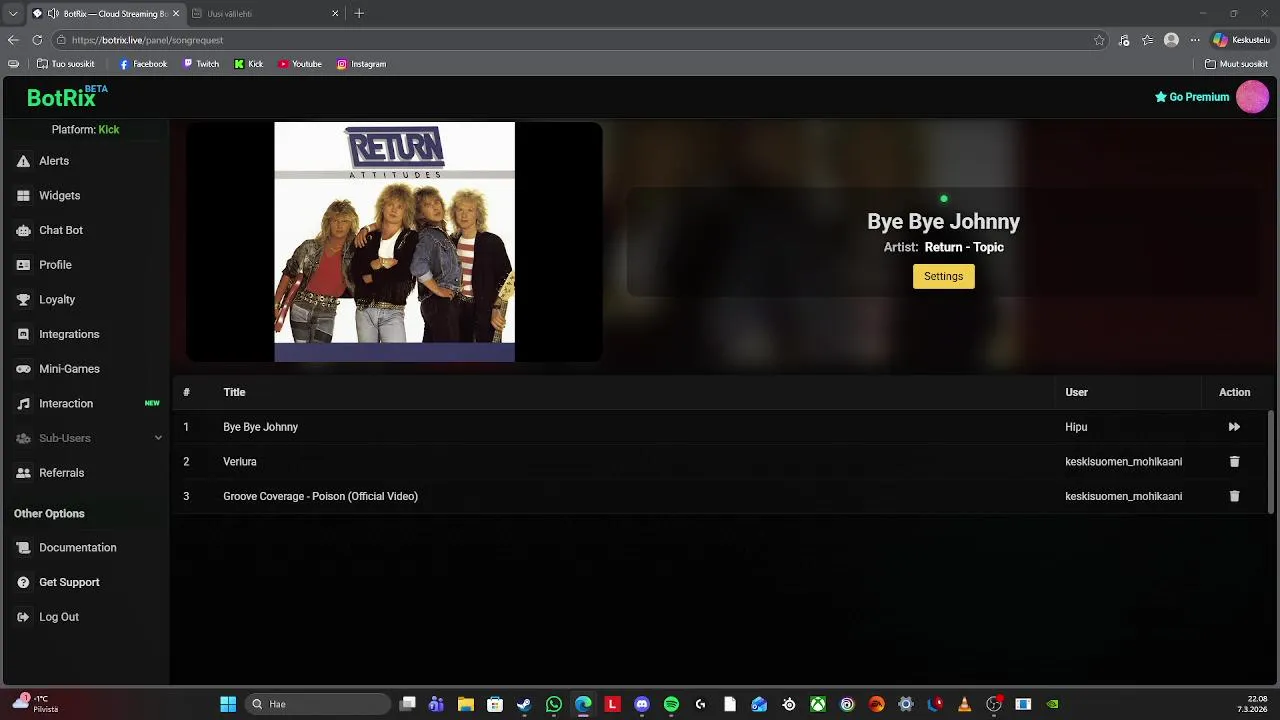Click the Alerts warning triangle icon

(23, 161)
